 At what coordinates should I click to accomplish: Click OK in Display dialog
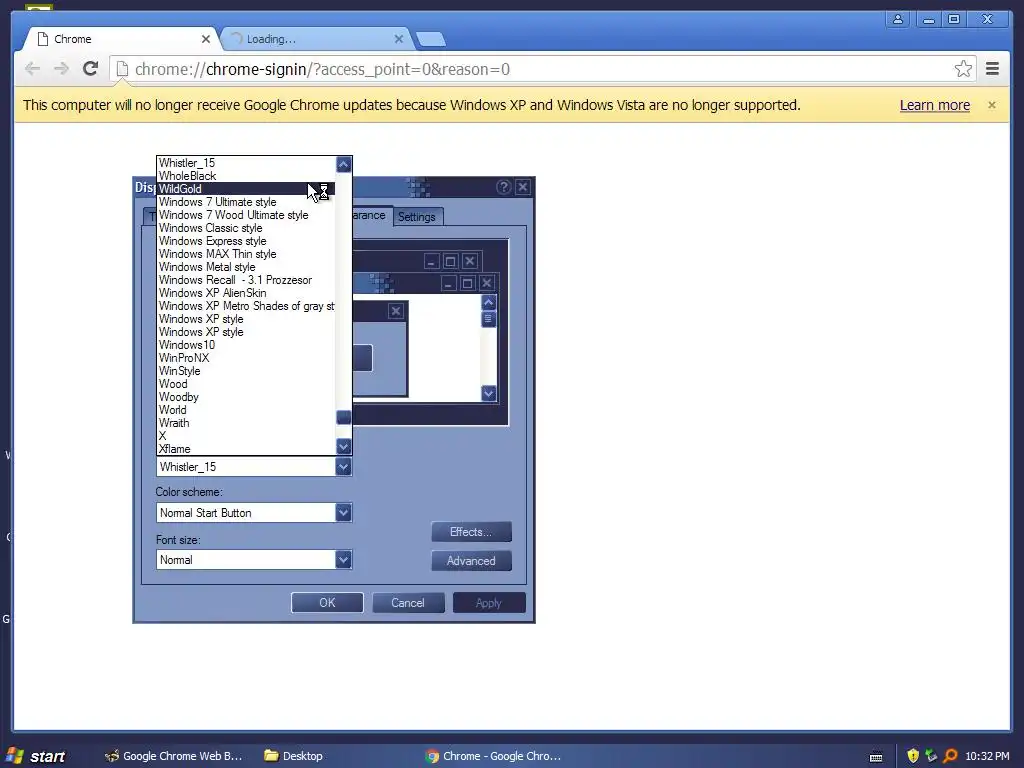[x=327, y=603]
